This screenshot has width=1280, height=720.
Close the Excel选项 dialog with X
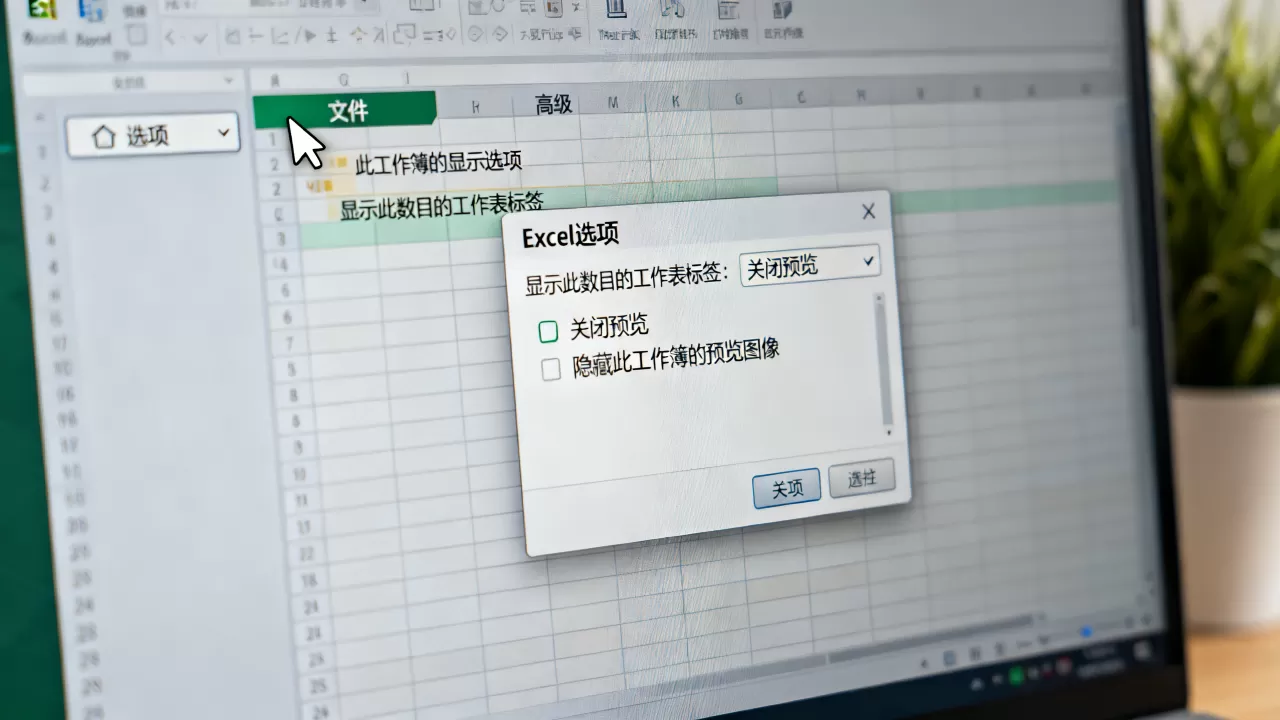point(868,211)
